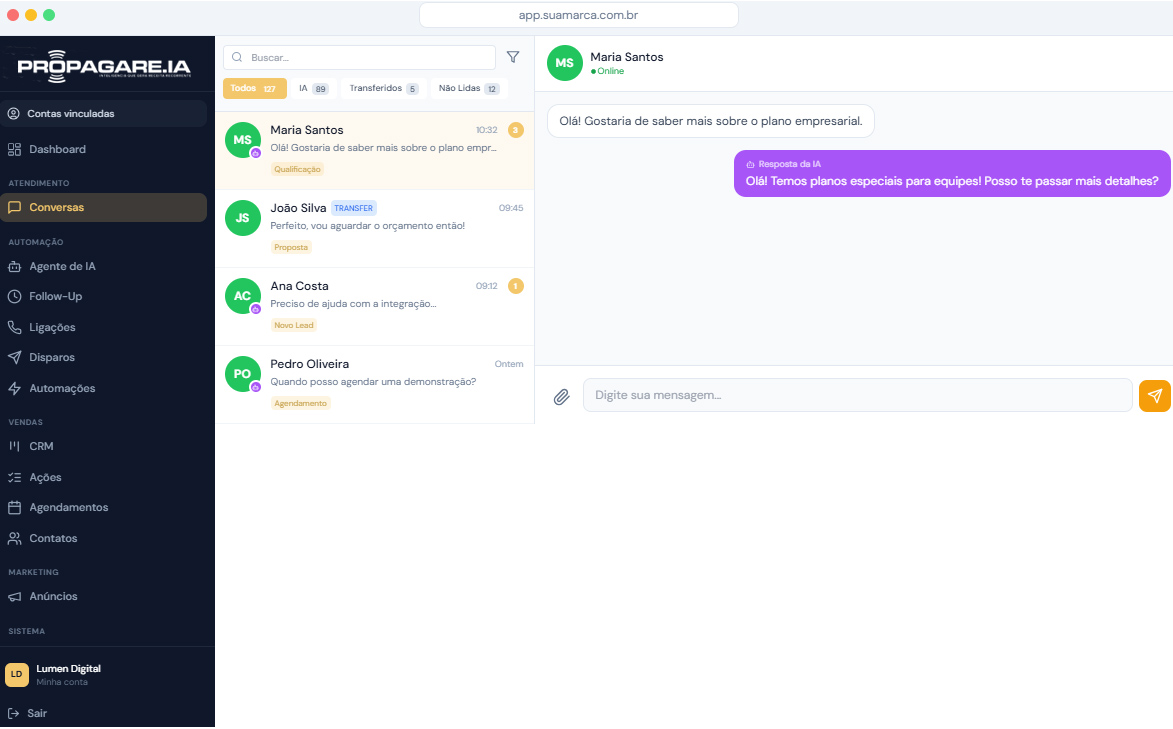Click 09:45 timestamp on João Silva
This screenshot has height=729, width=1173.
pos(511,208)
